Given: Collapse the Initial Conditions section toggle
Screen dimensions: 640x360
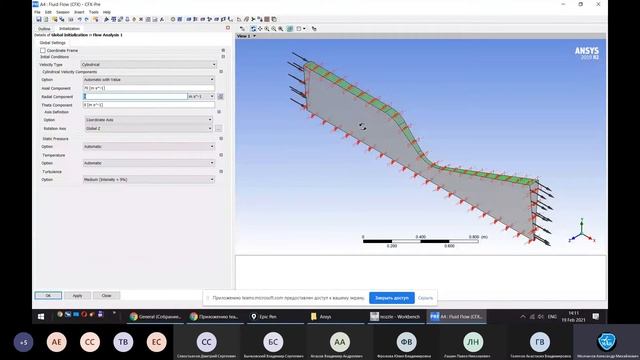Looking at the screenshot, I should tap(223, 57).
